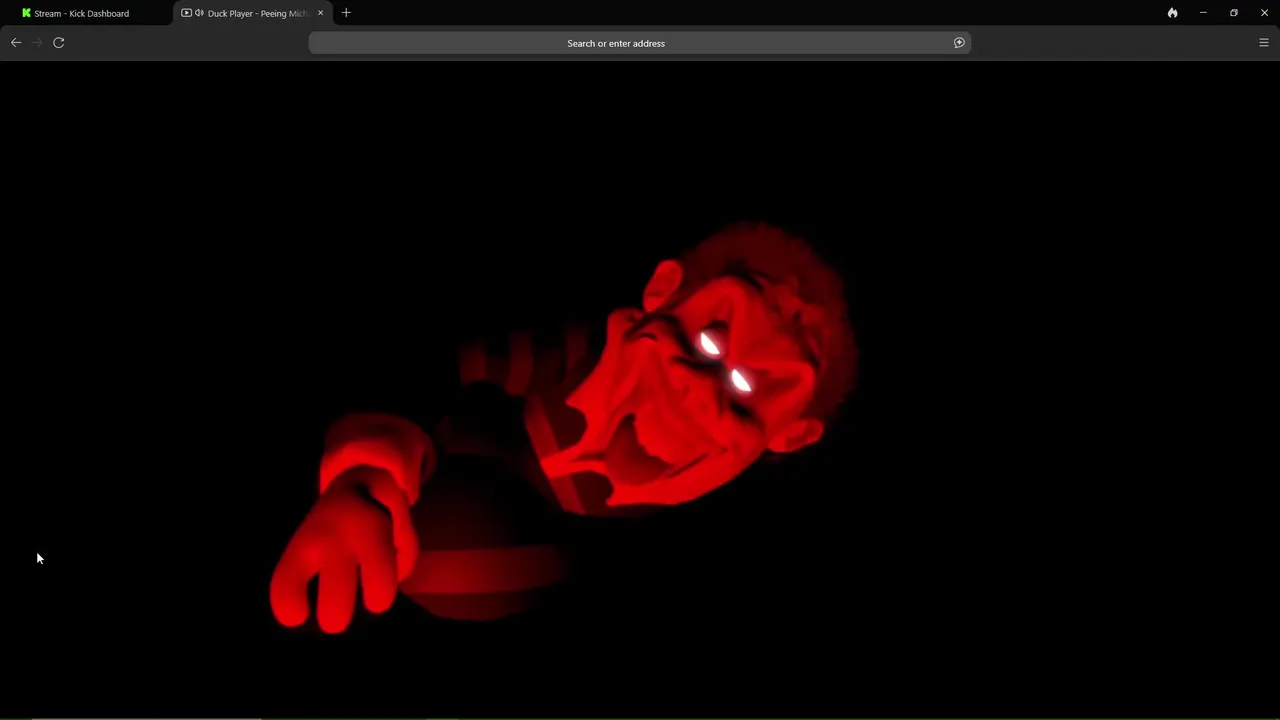Click the Kick favicon on the first tab

(26, 13)
